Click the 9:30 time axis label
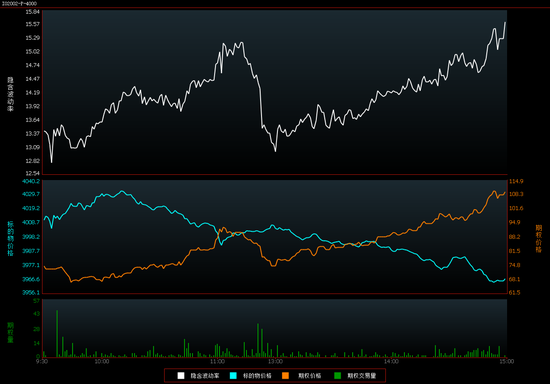Viewport: 550px width, 384px height. [41, 361]
